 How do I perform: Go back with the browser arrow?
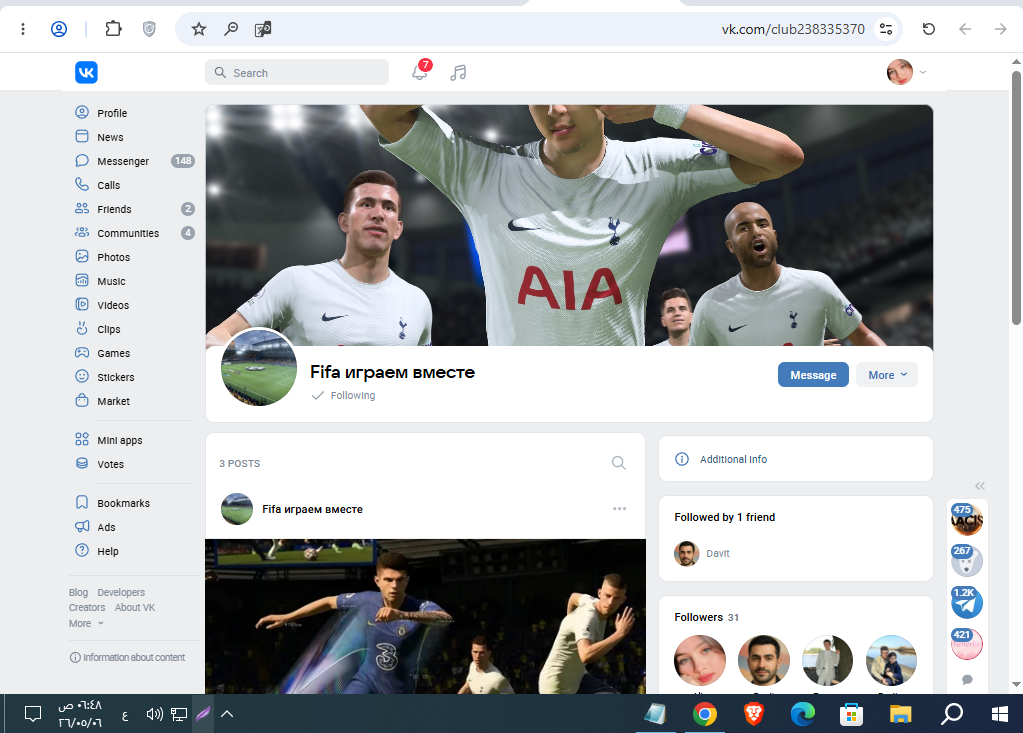(x=965, y=29)
